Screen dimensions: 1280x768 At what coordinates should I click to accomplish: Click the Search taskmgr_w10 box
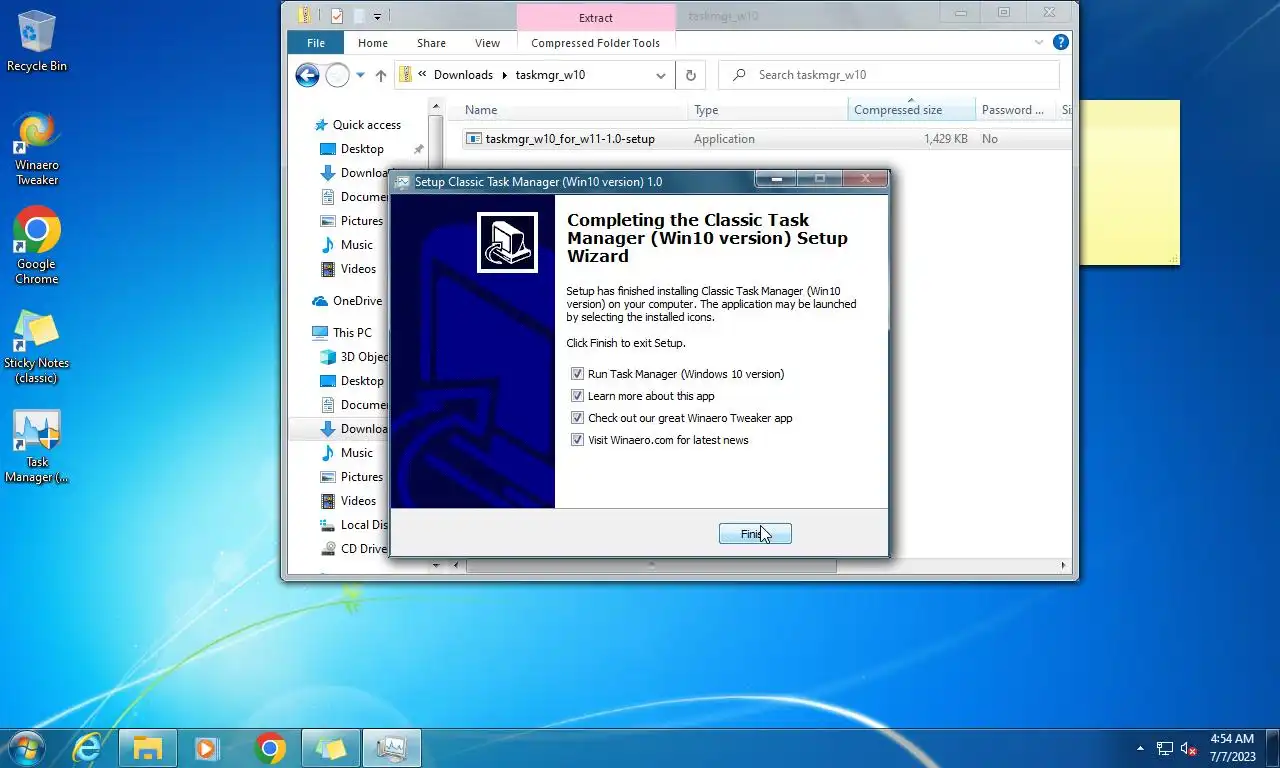pyautogui.click(x=889, y=75)
